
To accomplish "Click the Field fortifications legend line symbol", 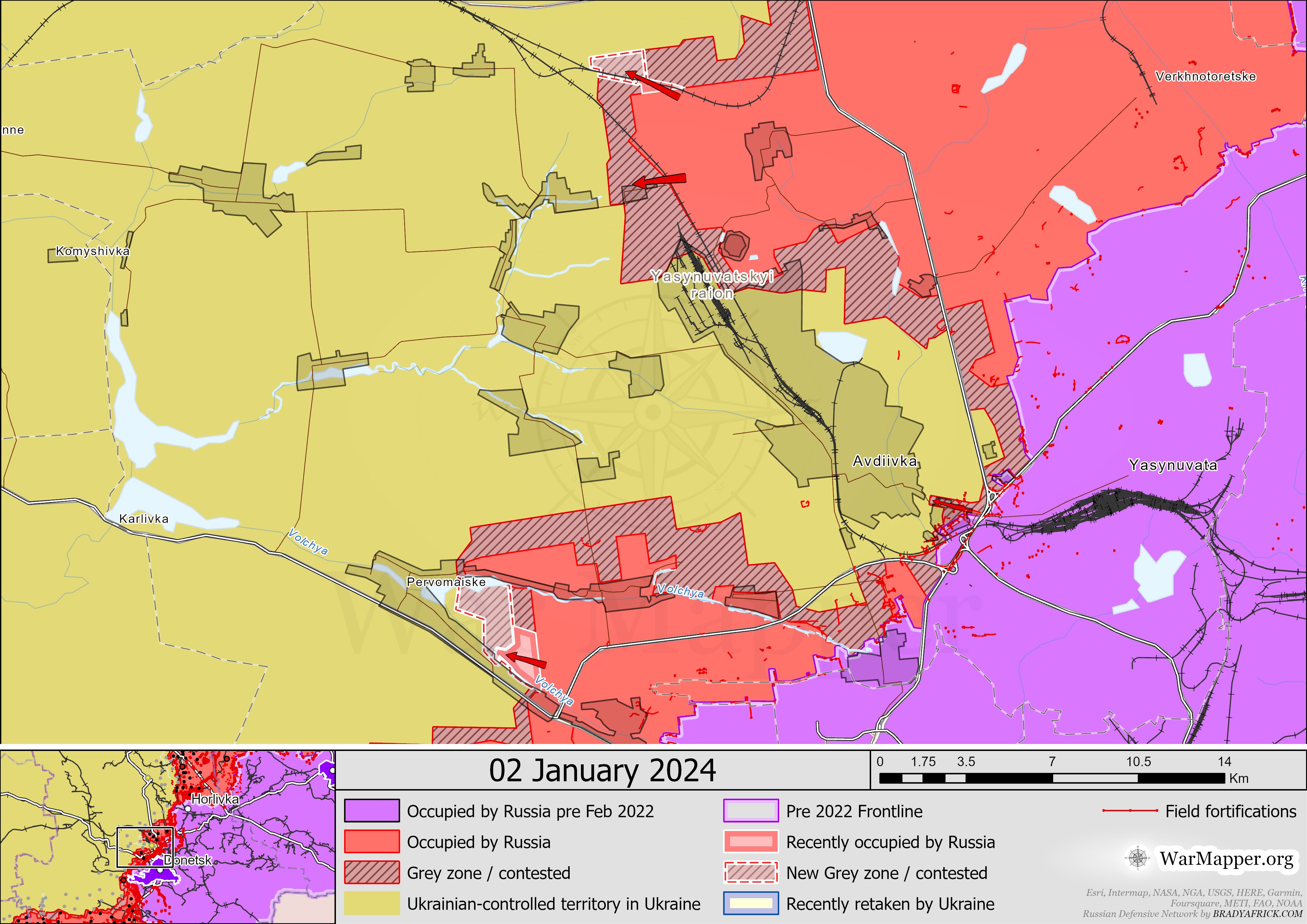I will (x=1129, y=811).
